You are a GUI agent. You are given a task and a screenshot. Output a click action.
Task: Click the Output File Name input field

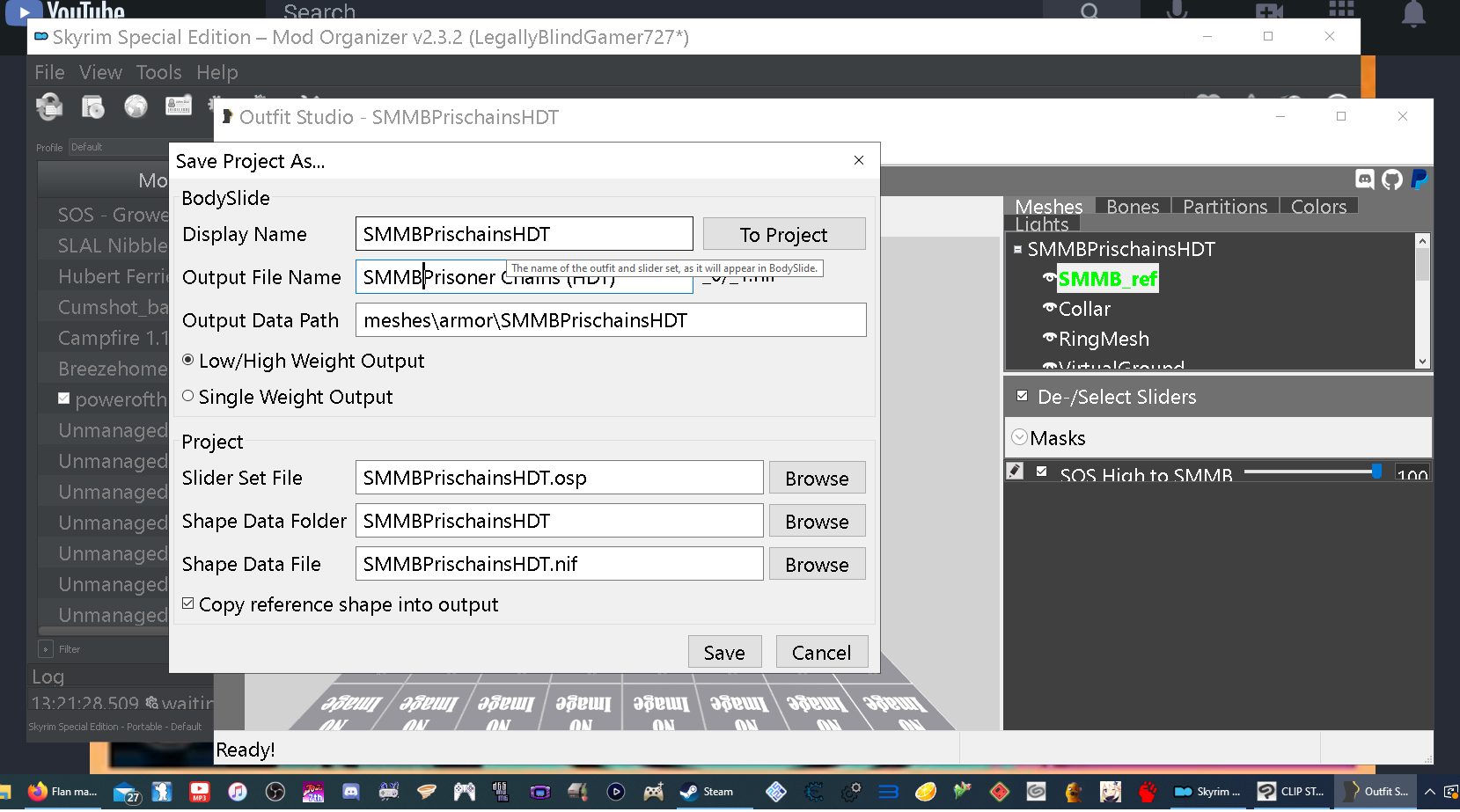point(524,277)
